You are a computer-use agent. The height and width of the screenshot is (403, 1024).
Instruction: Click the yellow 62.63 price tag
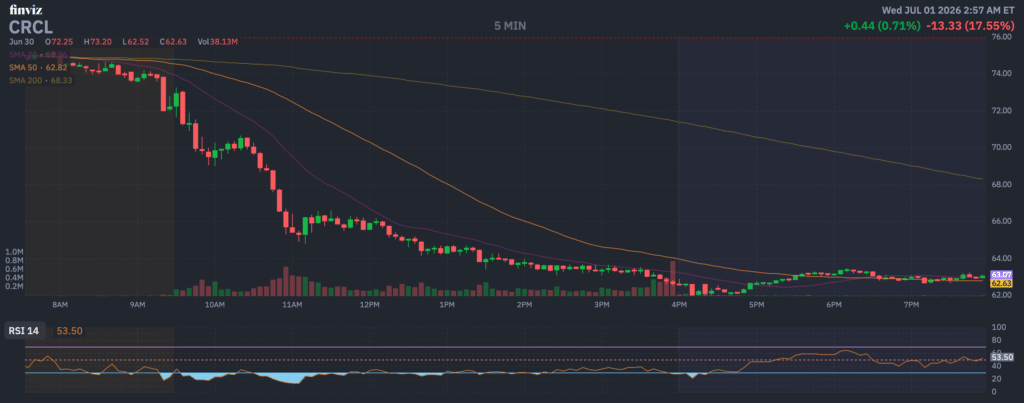point(1002,283)
